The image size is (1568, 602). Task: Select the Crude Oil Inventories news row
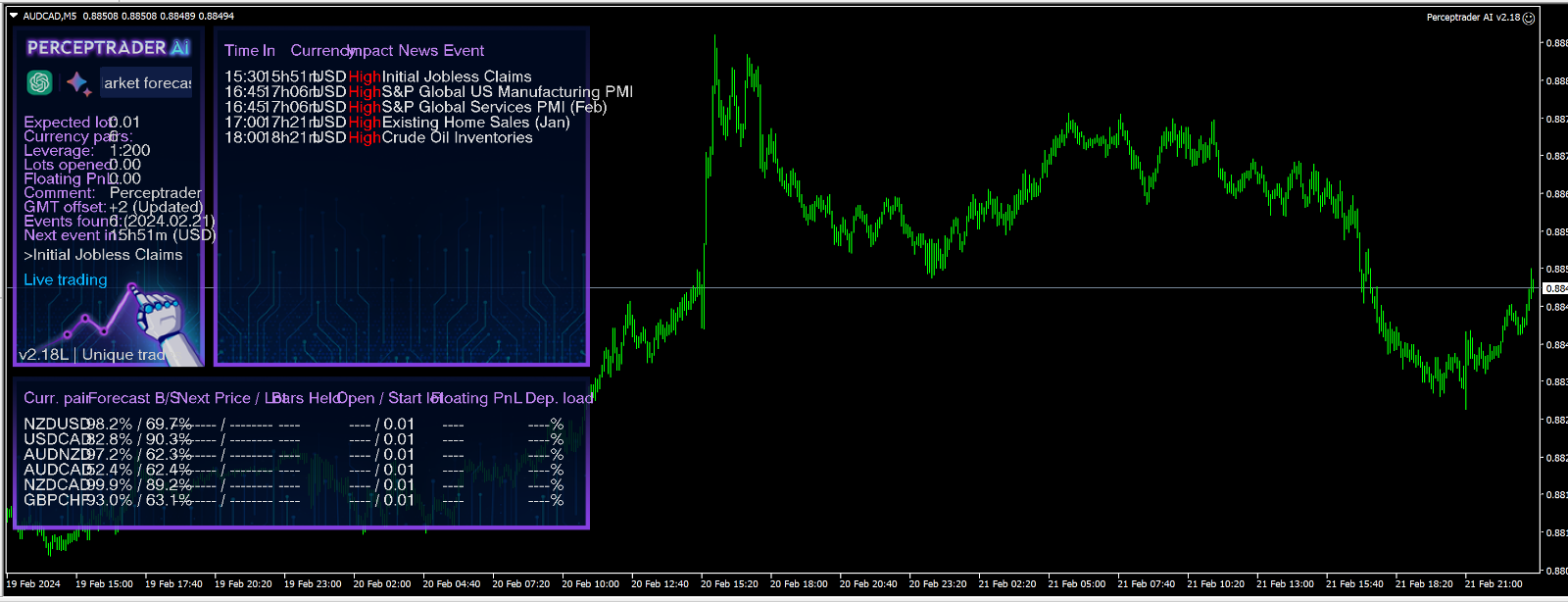pyautogui.click(x=457, y=138)
